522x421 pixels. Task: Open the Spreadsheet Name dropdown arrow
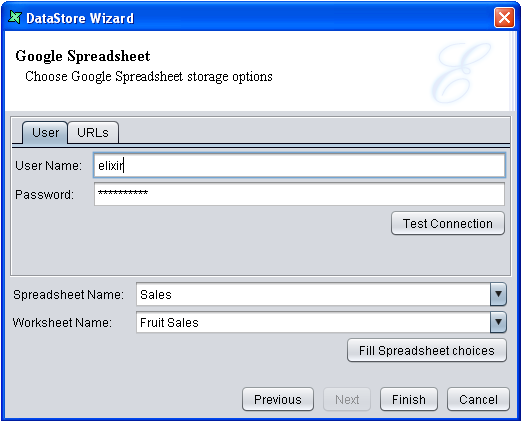coord(498,294)
